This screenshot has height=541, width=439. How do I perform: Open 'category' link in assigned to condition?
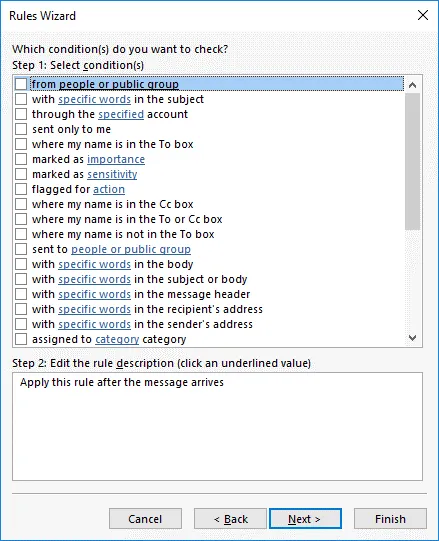(117, 340)
